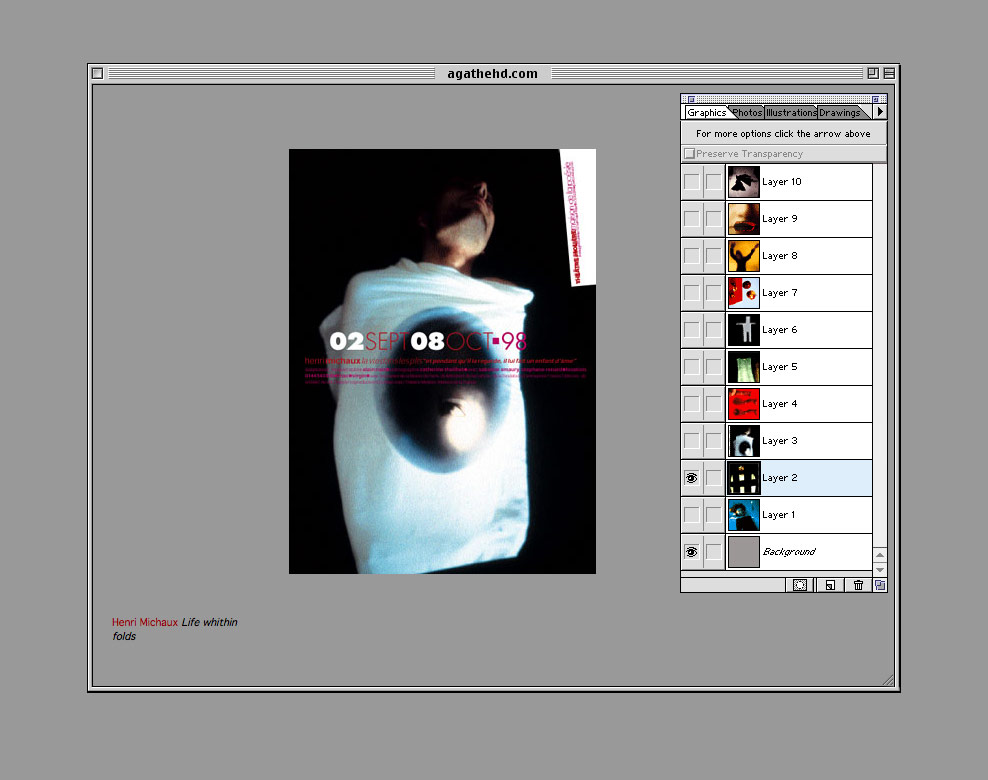988x780 pixels.
Task: Toggle link box for Layer 2
Action: click(713, 478)
